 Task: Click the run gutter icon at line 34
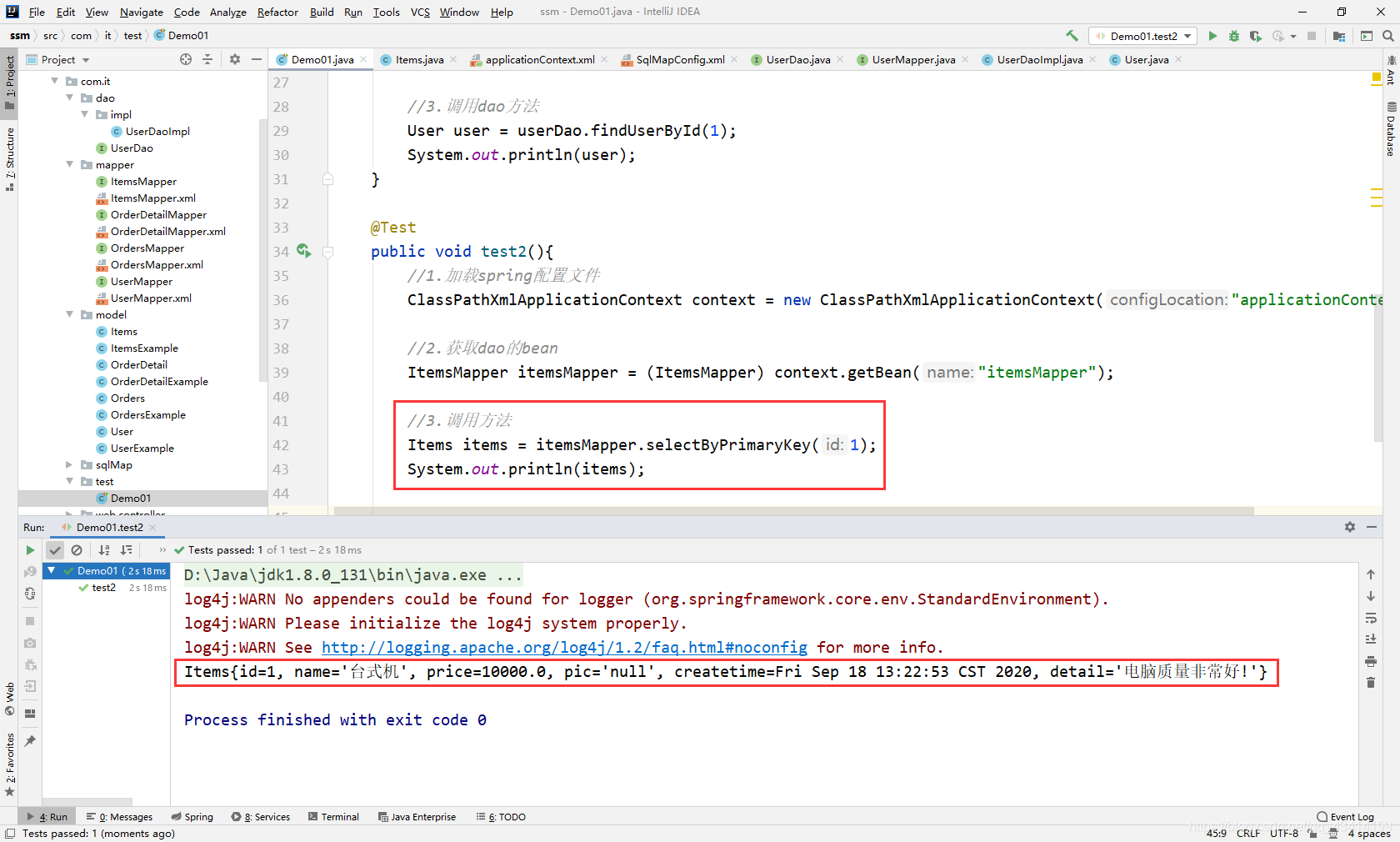click(303, 251)
